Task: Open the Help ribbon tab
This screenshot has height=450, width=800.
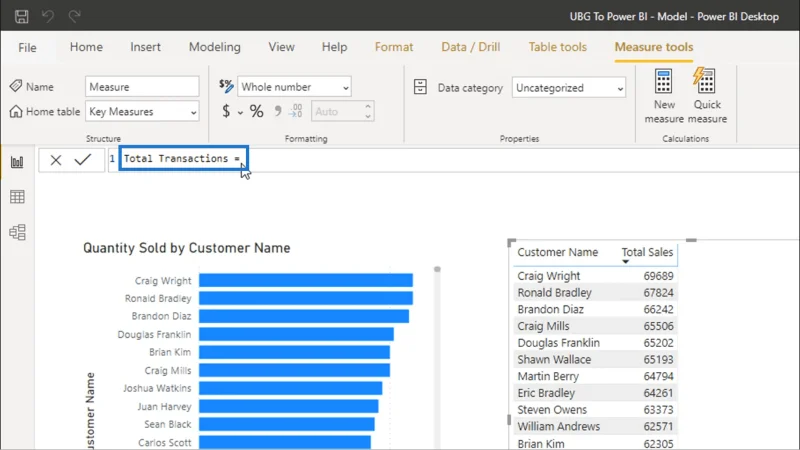Action: coord(334,47)
